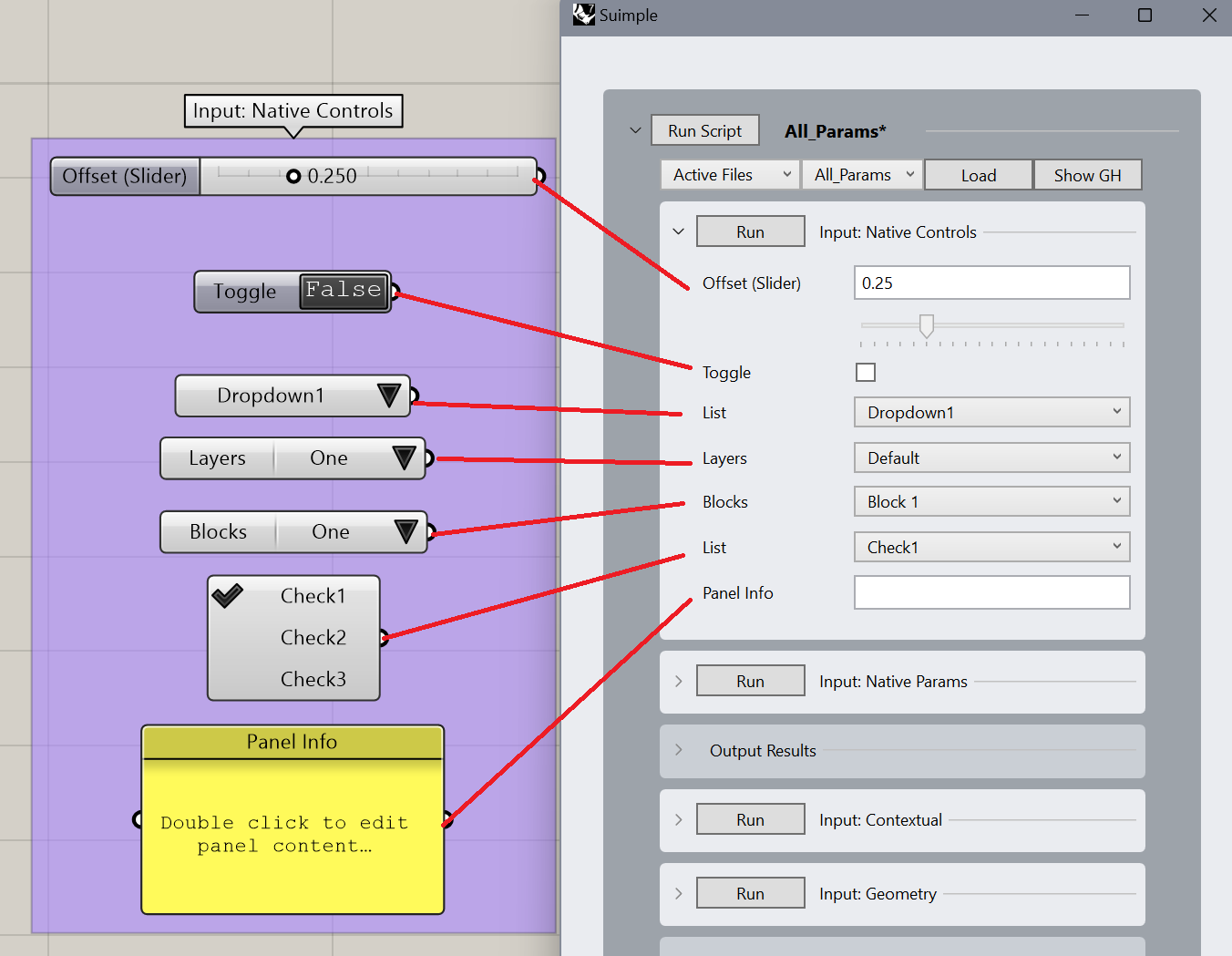Click the Load button
Viewport: 1232px width, 956px height.
[979, 175]
